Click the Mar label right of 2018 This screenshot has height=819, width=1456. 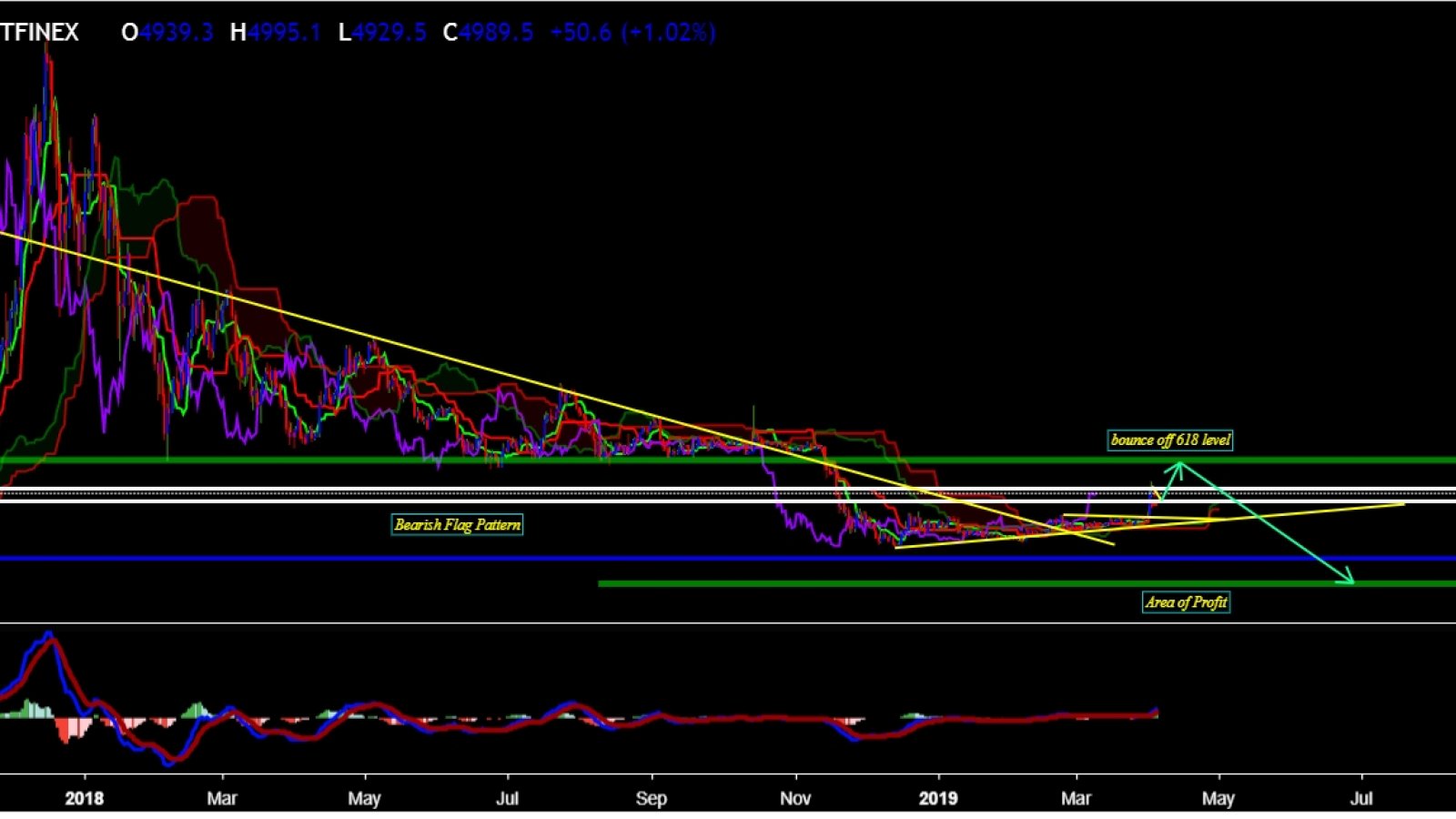click(222, 798)
